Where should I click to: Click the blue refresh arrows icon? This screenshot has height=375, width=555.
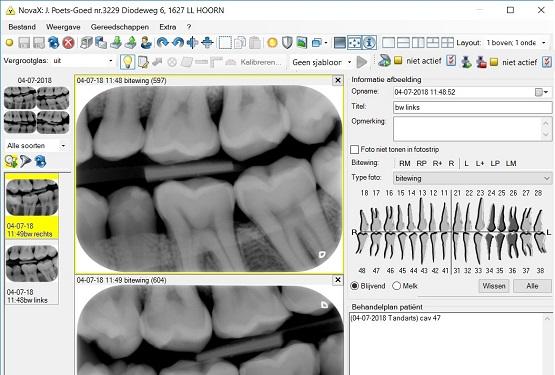click(53, 43)
